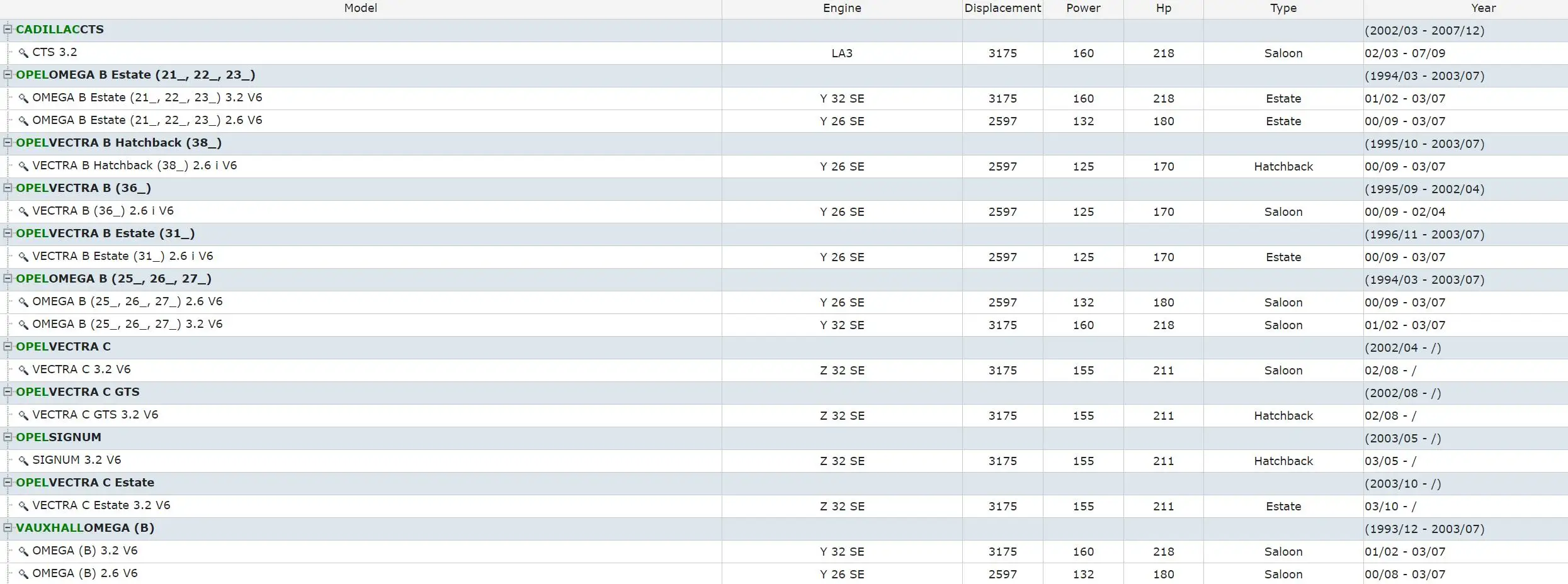Click magnifier icon beside OMEGA (B) 2.6 V6

pos(23,574)
